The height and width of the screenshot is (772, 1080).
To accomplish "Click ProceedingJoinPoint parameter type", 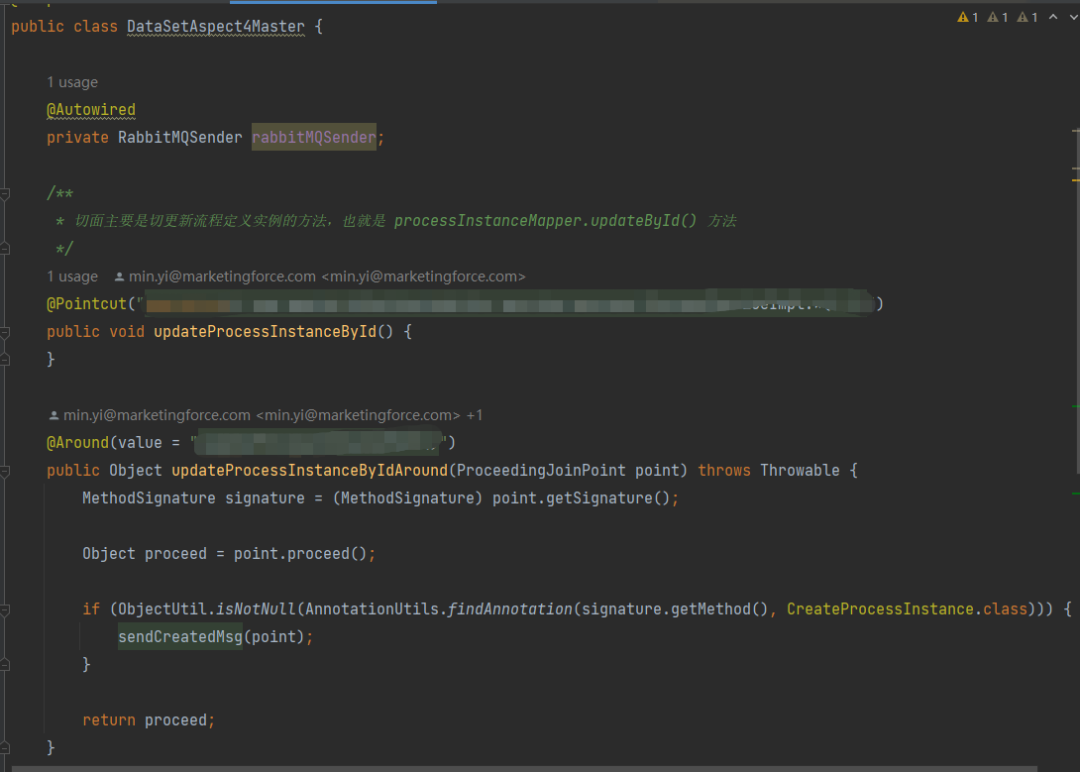I will pos(541,471).
